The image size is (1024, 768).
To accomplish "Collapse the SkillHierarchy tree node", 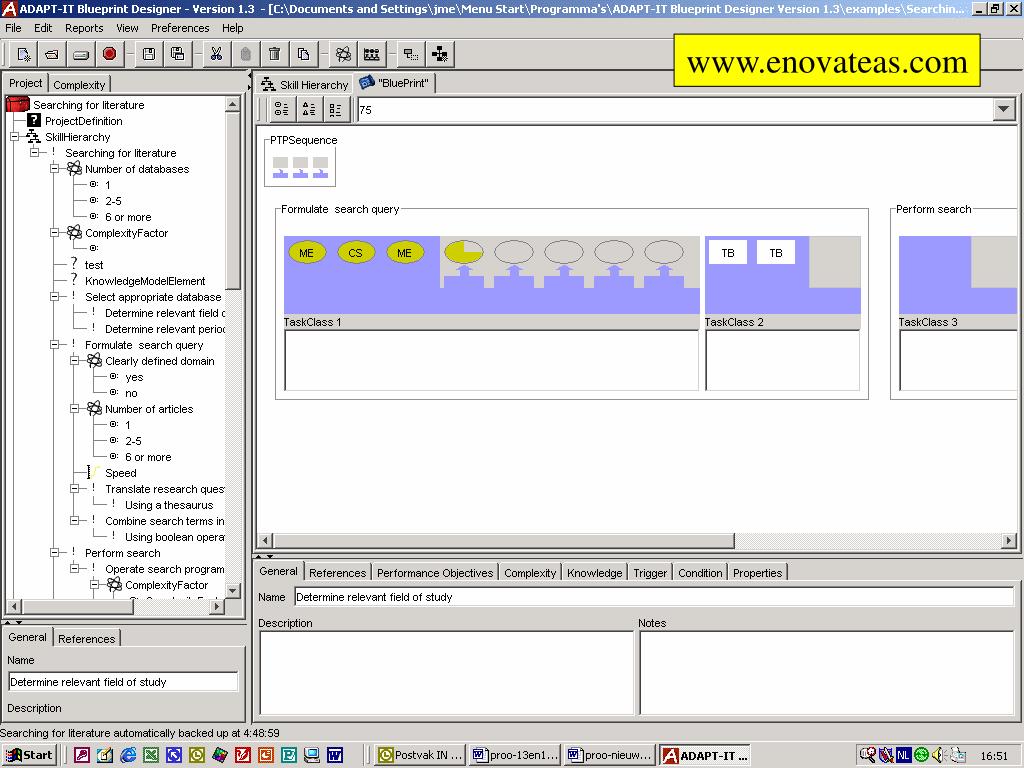I will 14,136.
